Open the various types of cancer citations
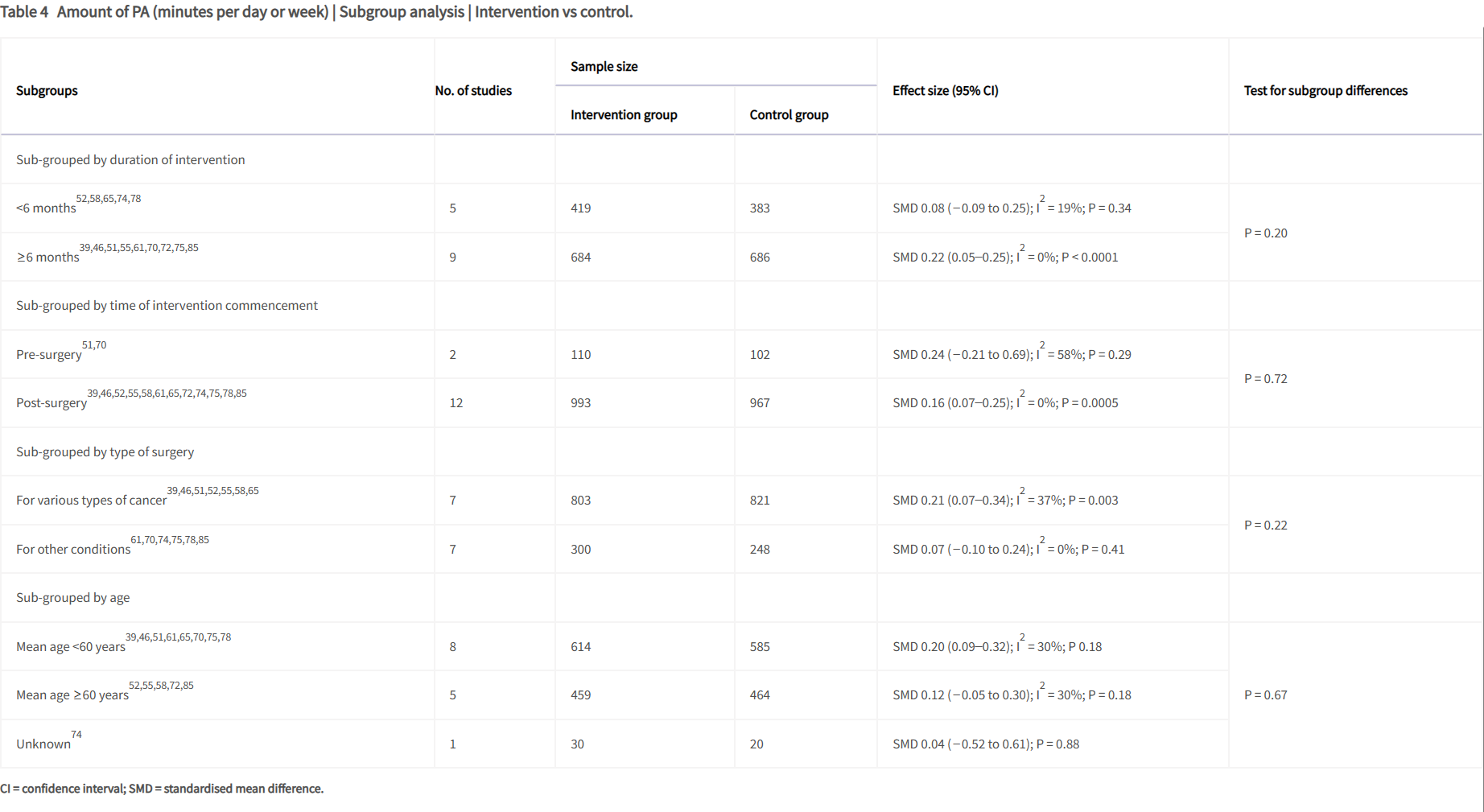 [212, 491]
